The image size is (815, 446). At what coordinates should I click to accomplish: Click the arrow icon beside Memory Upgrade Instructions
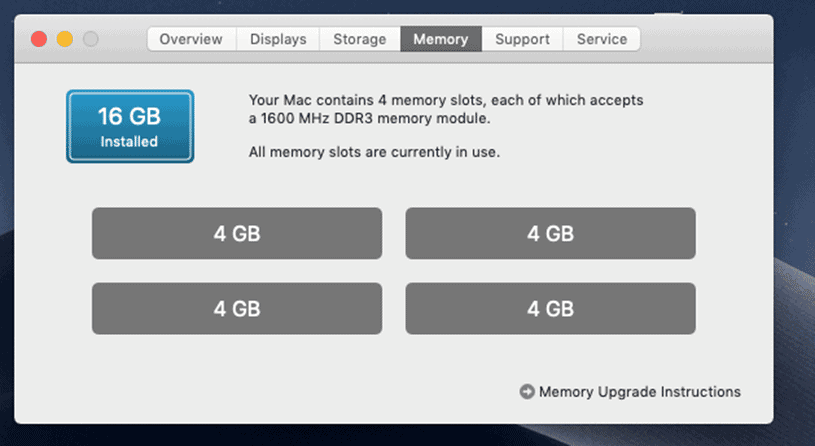(x=527, y=391)
